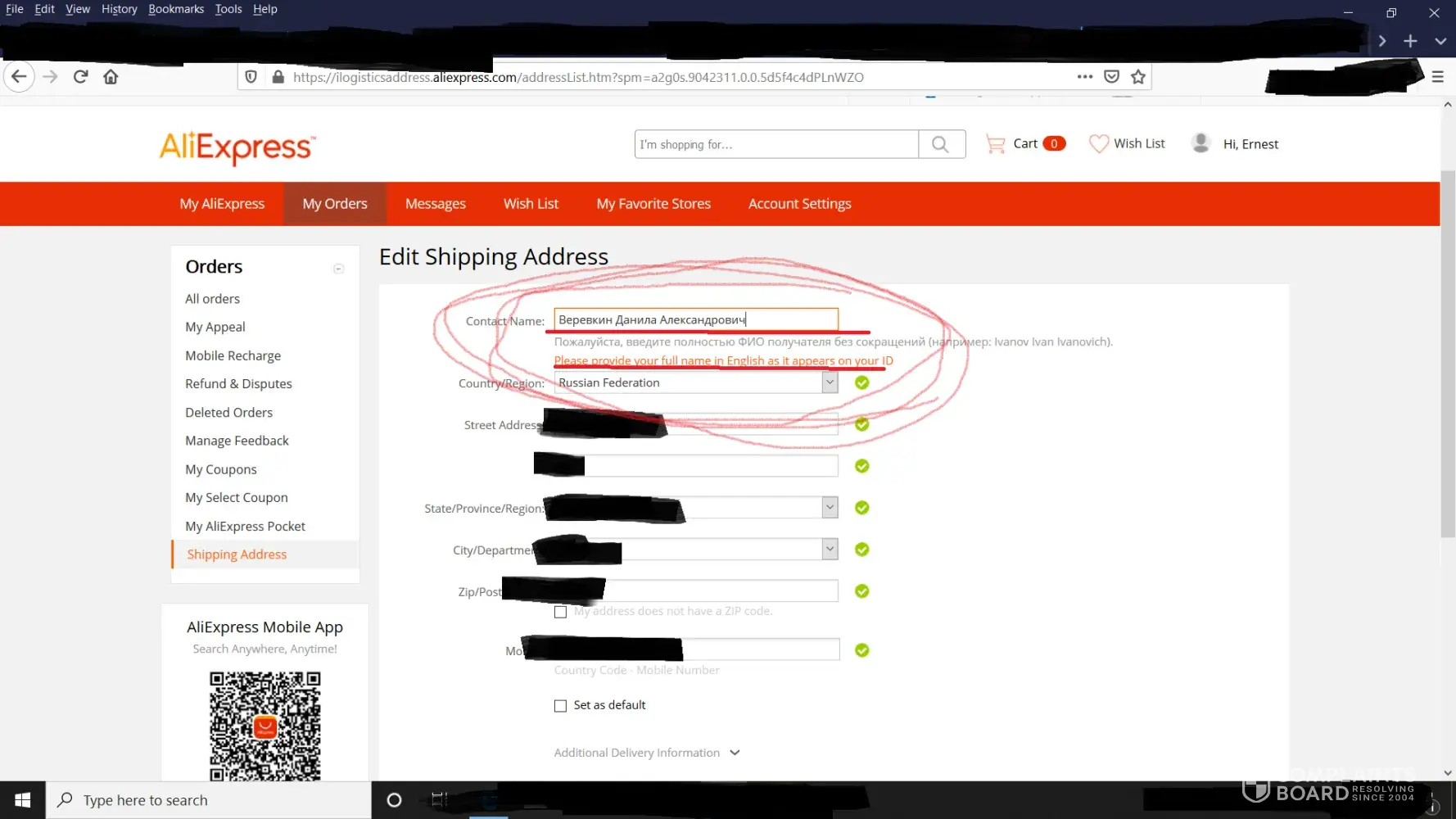1456x819 pixels.
Task: Open Account Settings tab
Action: pos(800,204)
